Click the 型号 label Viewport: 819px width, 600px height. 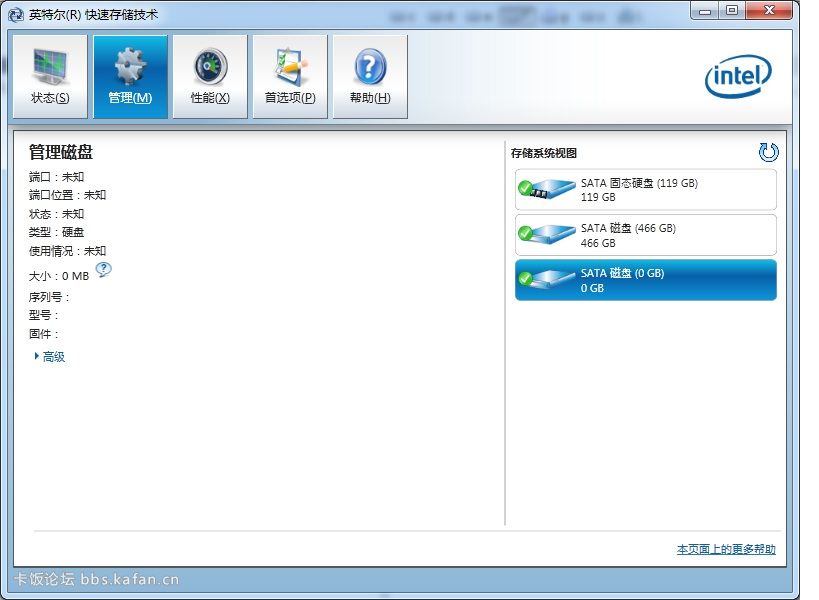coord(43,315)
